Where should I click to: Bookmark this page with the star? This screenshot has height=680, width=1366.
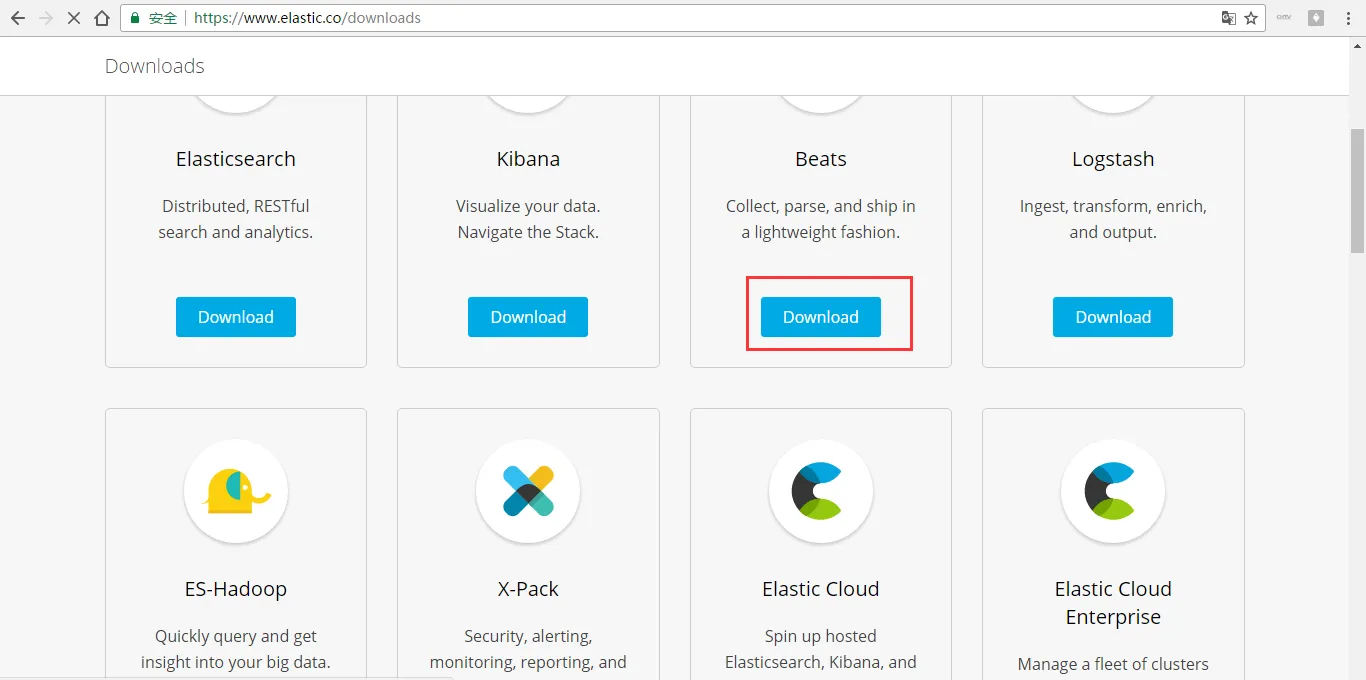tap(1251, 18)
